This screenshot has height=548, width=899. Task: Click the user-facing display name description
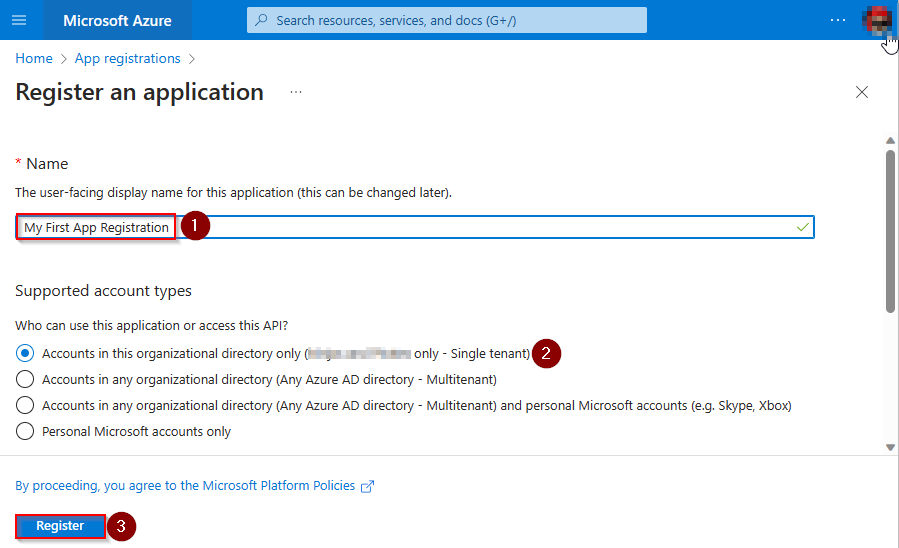click(x=233, y=193)
